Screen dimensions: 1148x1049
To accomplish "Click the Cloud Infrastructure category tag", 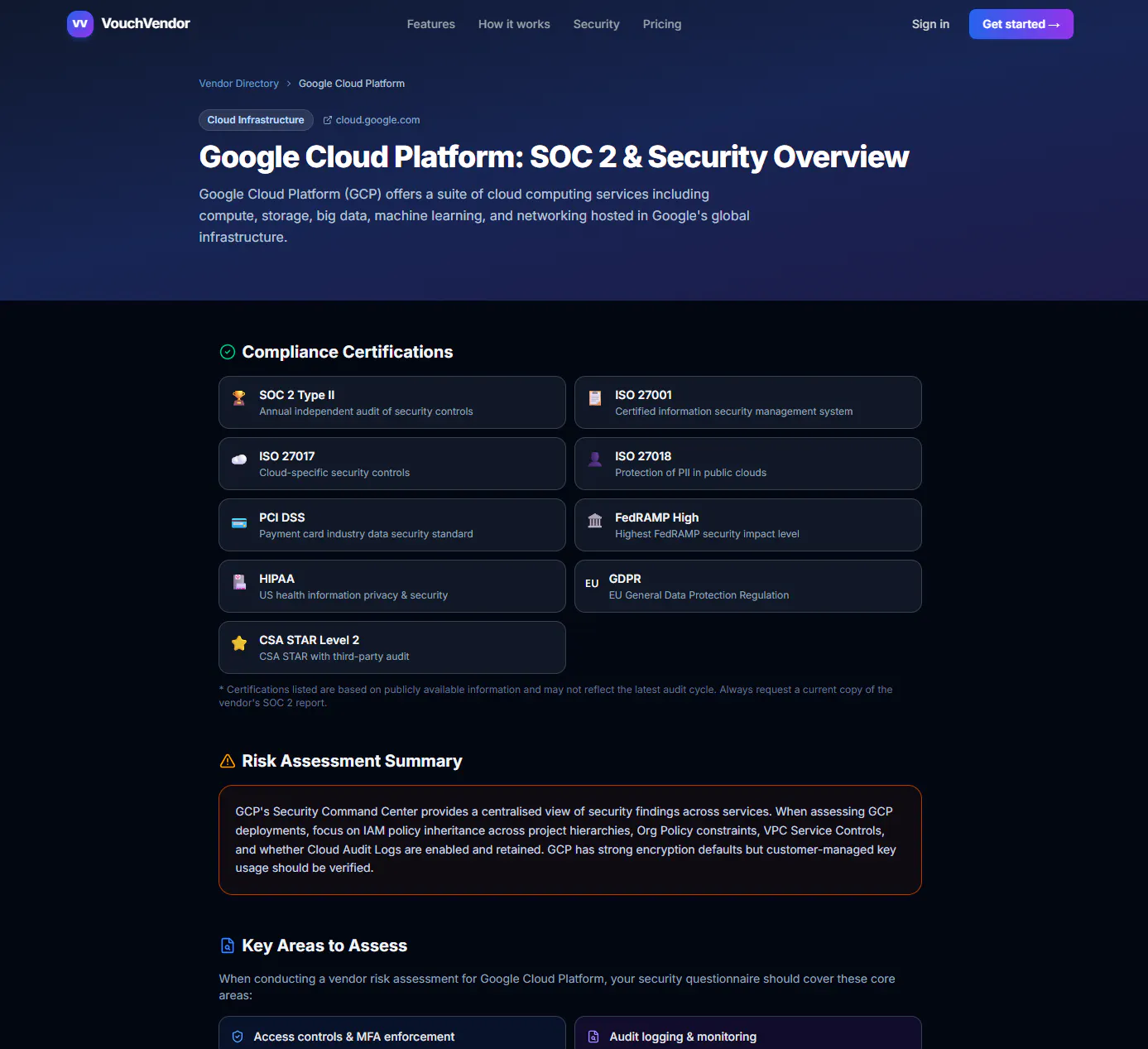I will pos(256,120).
